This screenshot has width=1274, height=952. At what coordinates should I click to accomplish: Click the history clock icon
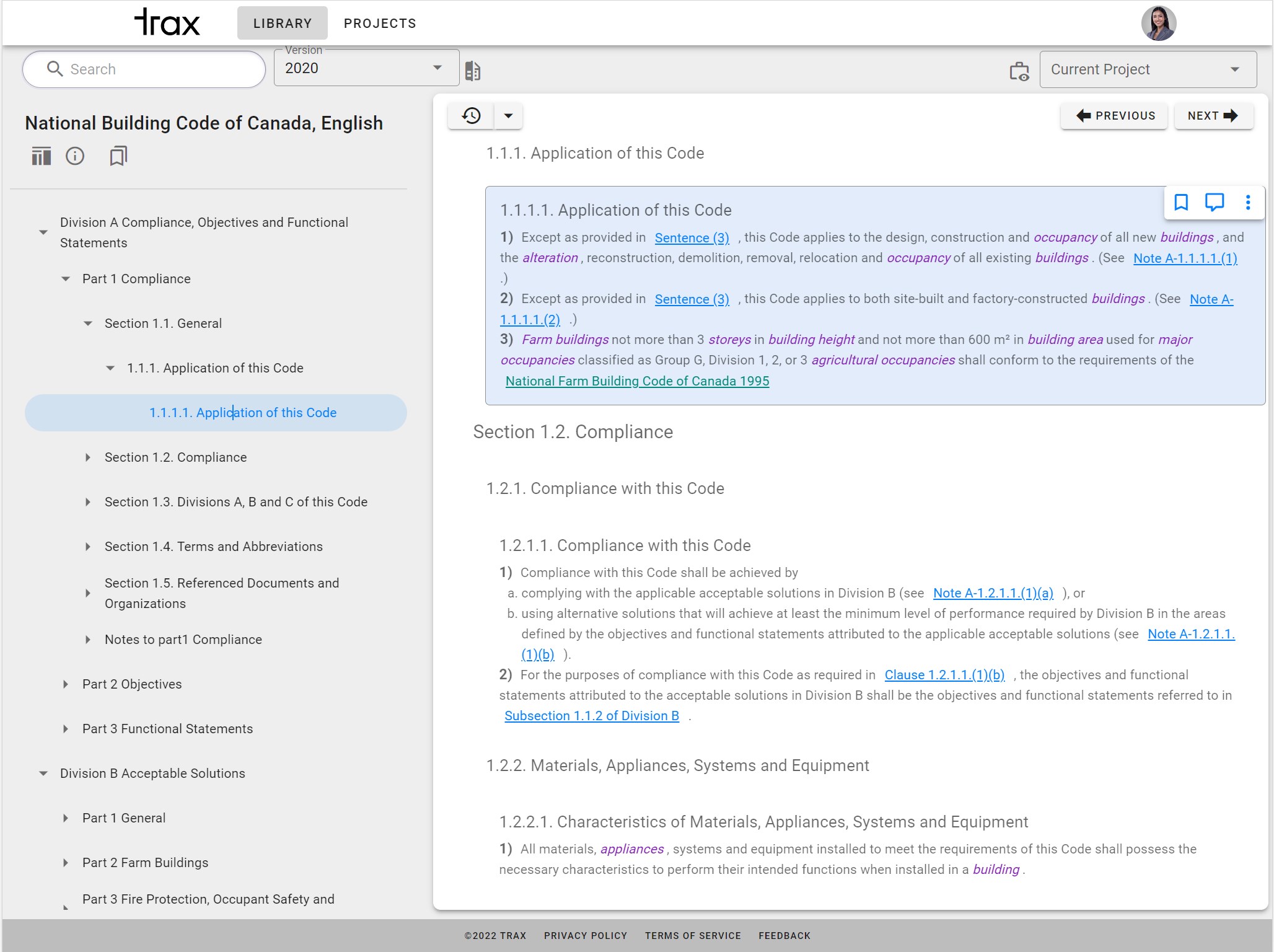pyautogui.click(x=471, y=116)
